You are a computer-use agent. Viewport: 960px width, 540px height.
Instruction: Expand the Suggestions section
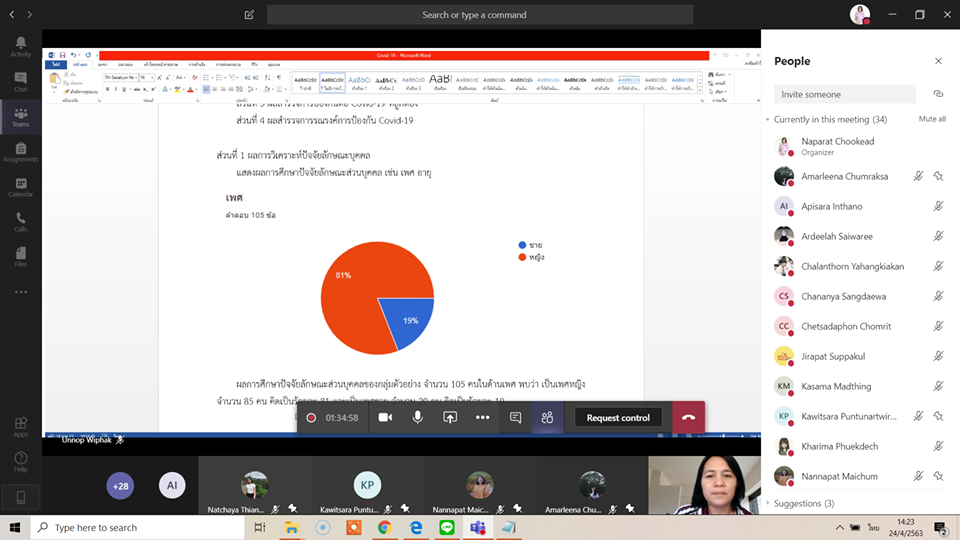(768, 503)
